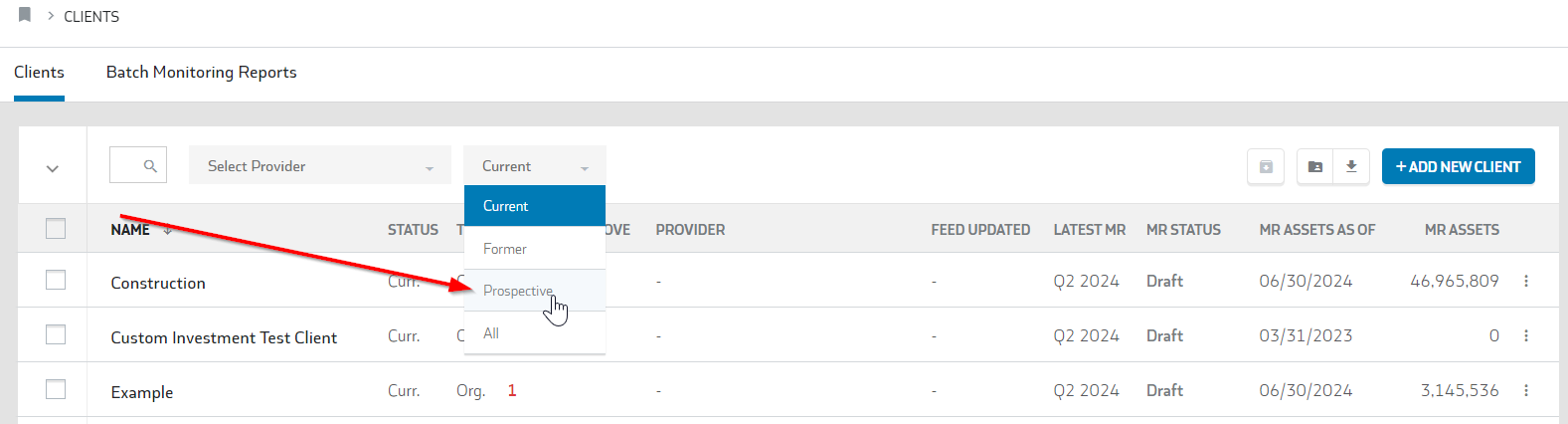Check the Construction row checkbox
This screenshot has width=1568, height=424.
coord(56,280)
